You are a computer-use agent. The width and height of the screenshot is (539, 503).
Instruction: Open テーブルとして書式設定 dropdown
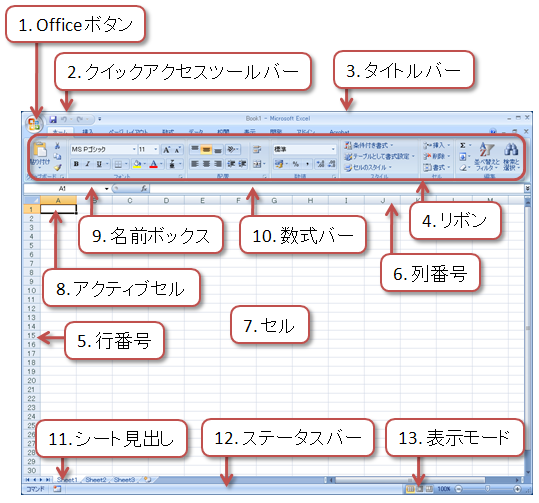coord(380,156)
